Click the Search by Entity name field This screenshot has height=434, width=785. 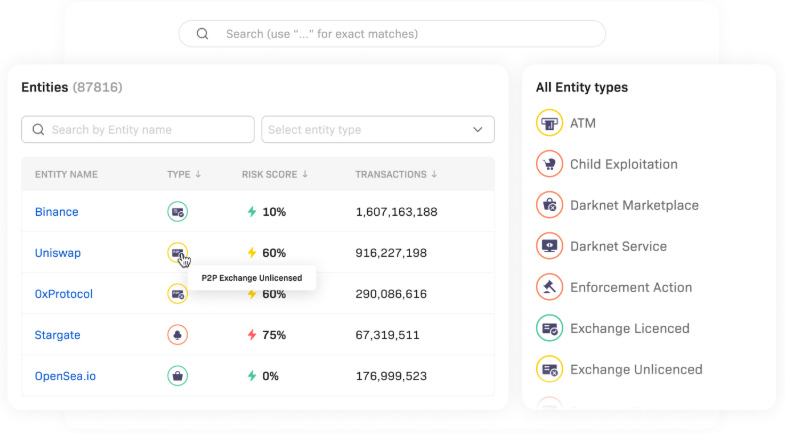point(138,130)
